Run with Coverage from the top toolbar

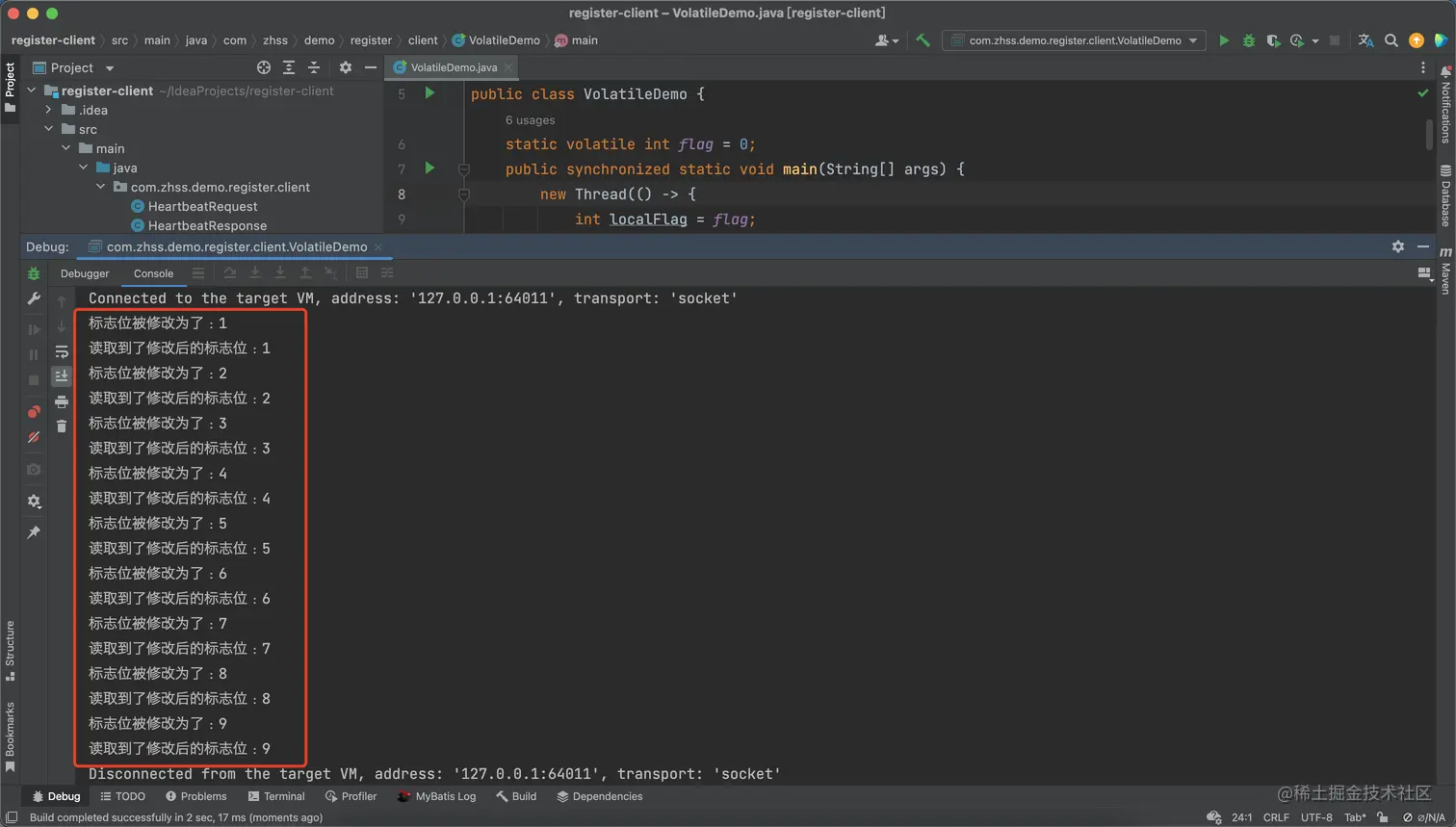pos(1273,40)
